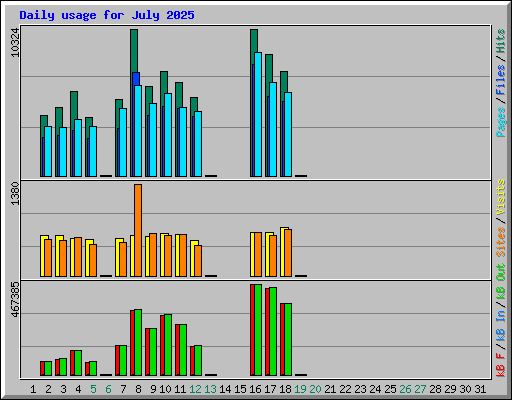Click the orange Sites bar for day 2
This screenshot has height=400, width=512.
point(48,258)
